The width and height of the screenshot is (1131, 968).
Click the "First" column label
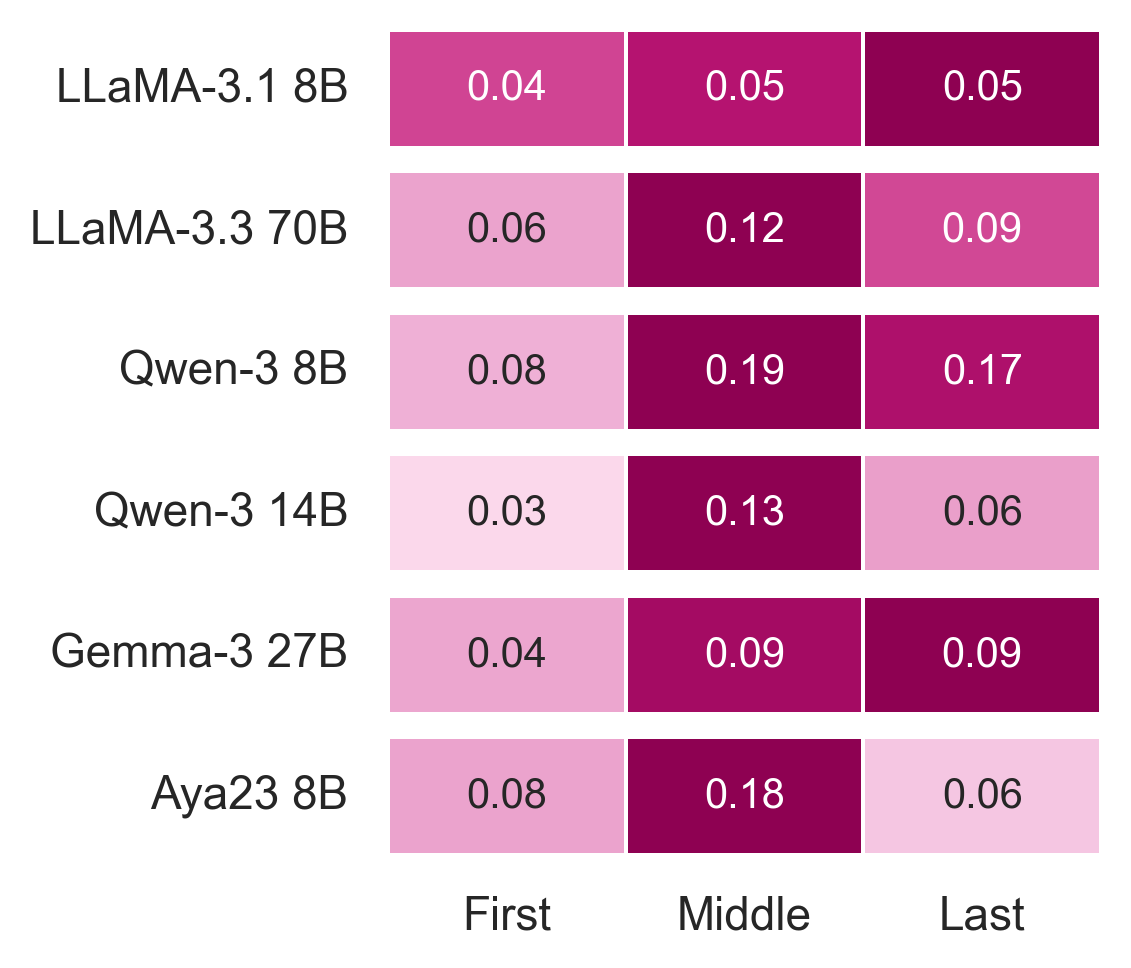507,915
